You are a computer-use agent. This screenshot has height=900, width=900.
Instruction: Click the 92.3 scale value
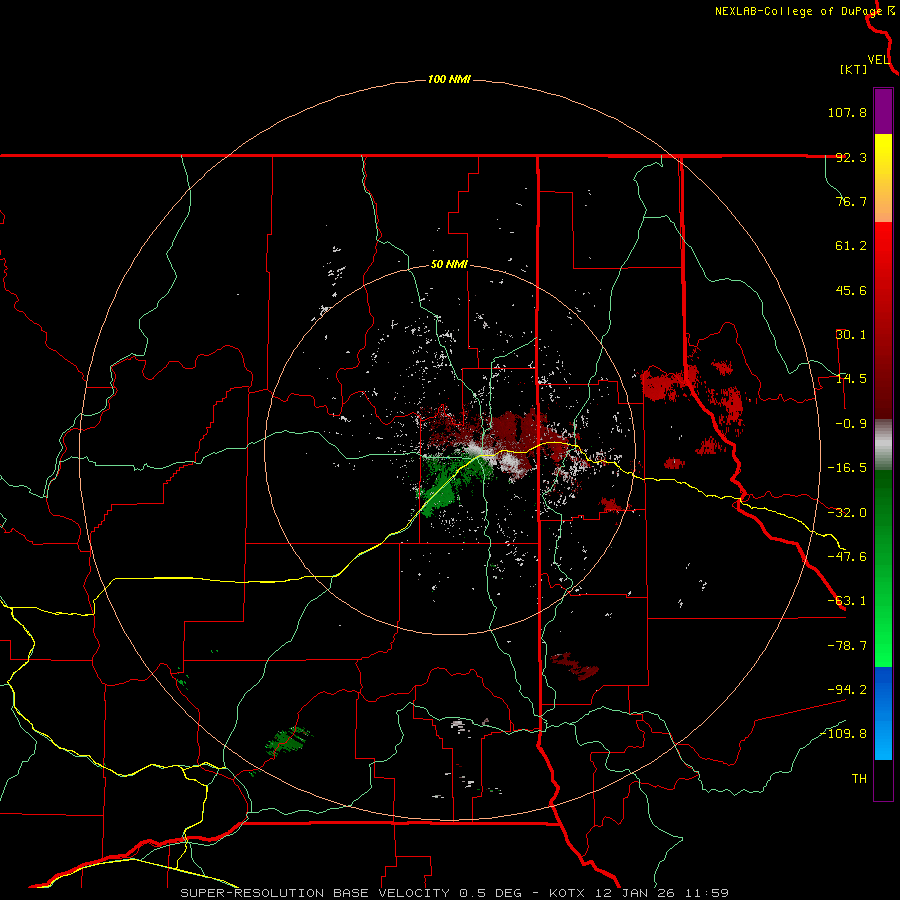[851, 157]
